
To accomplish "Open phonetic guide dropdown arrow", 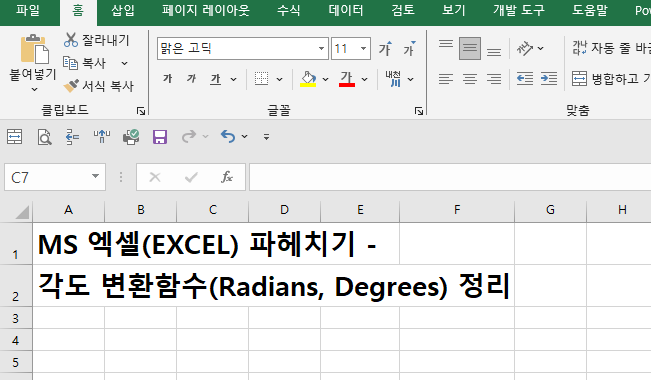I will pos(411,79).
